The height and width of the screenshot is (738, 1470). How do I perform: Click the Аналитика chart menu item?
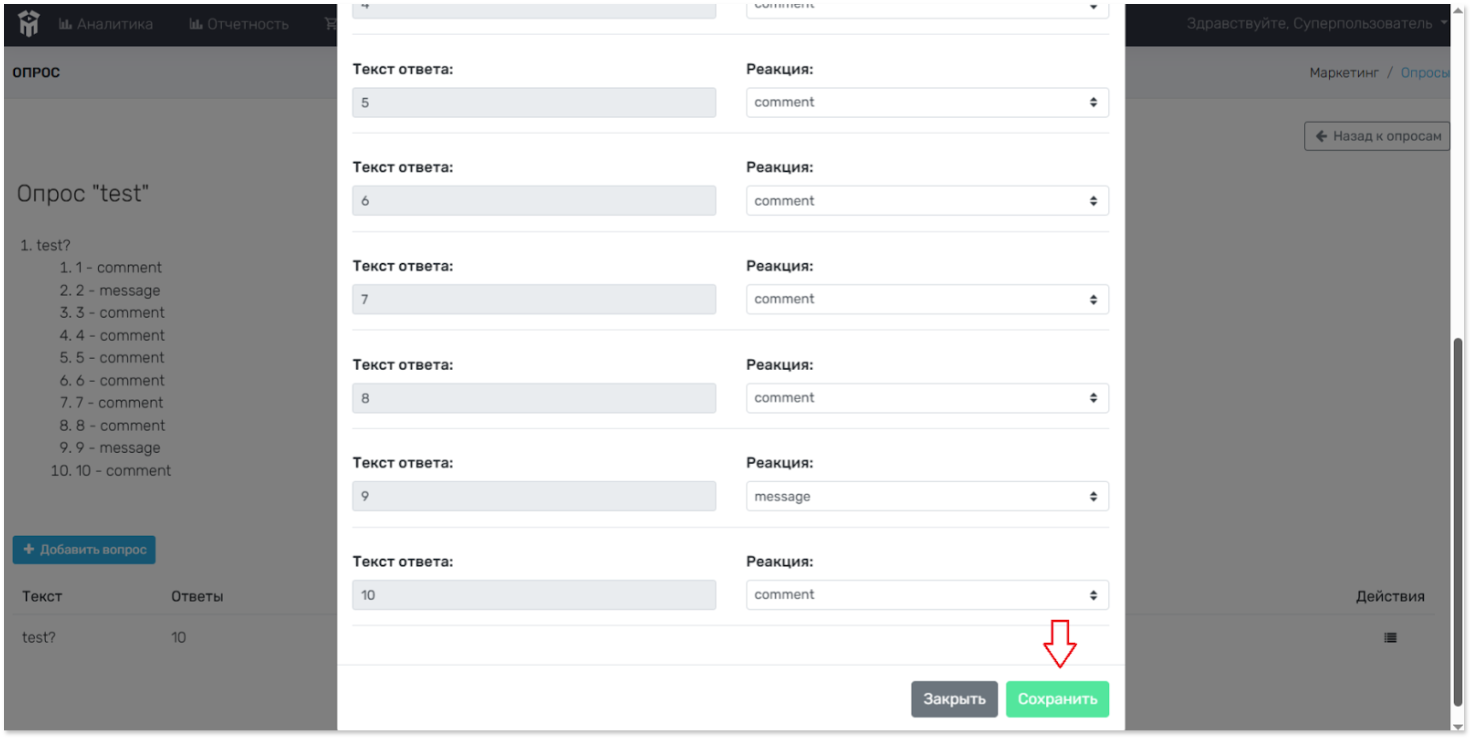pyautogui.click(x=106, y=24)
